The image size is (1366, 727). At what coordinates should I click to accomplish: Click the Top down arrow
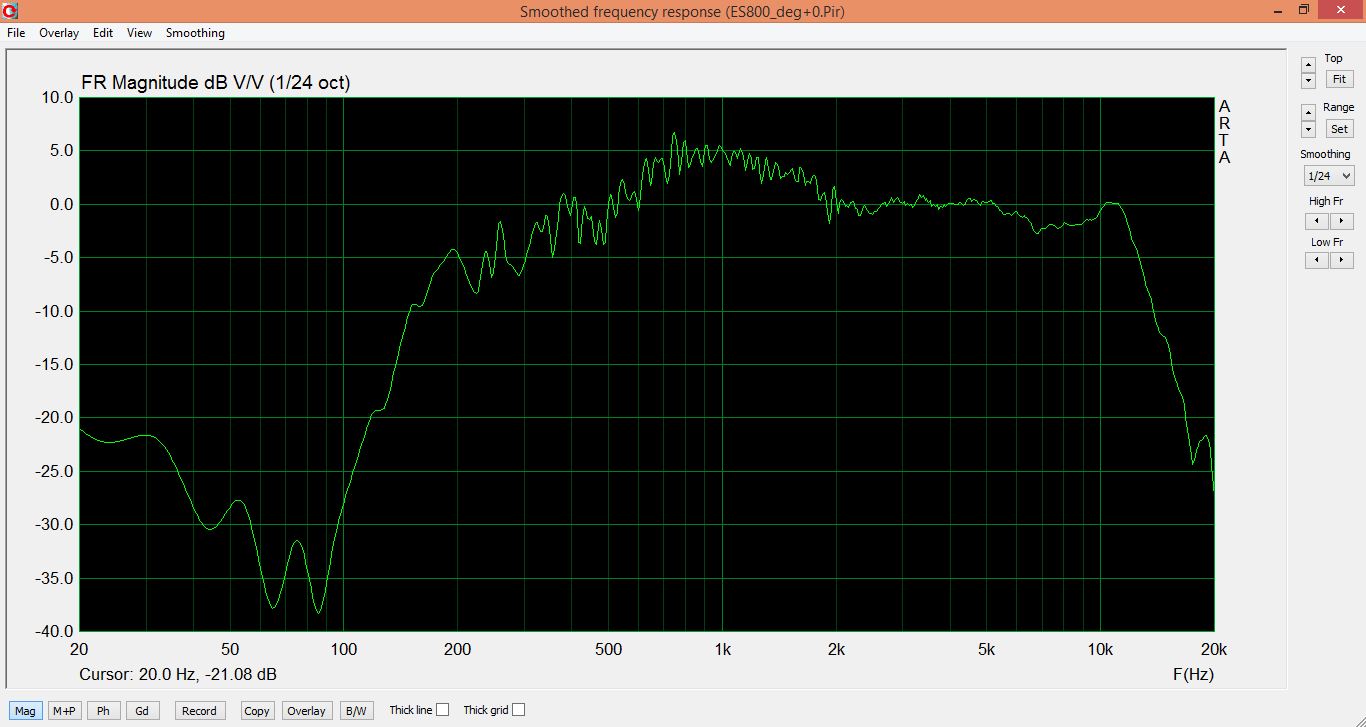pyautogui.click(x=1308, y=80)
